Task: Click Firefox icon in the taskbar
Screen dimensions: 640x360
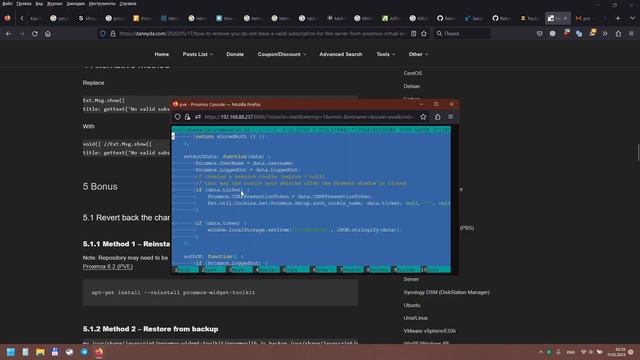Action: point(99,352)
